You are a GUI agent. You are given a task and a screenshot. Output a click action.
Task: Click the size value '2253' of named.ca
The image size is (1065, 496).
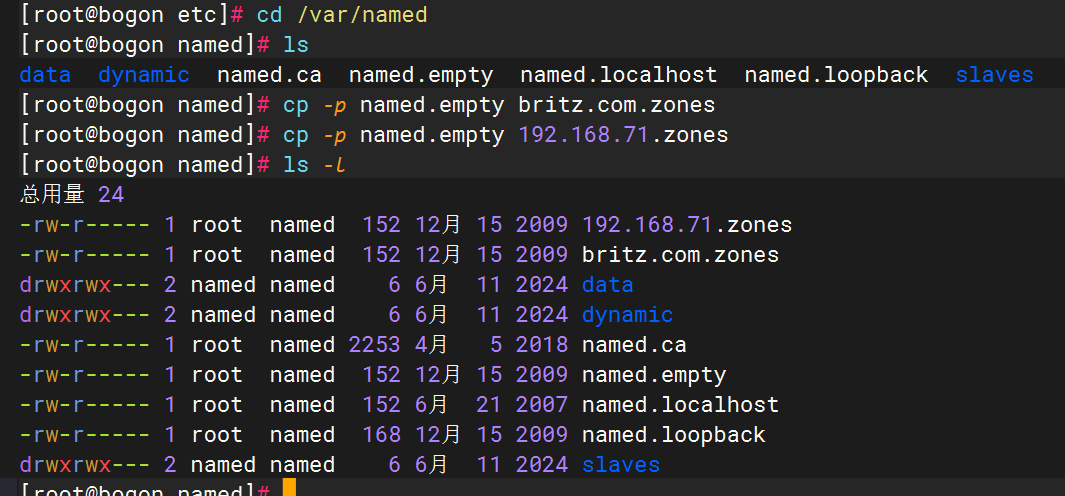[x=374, y=345]
